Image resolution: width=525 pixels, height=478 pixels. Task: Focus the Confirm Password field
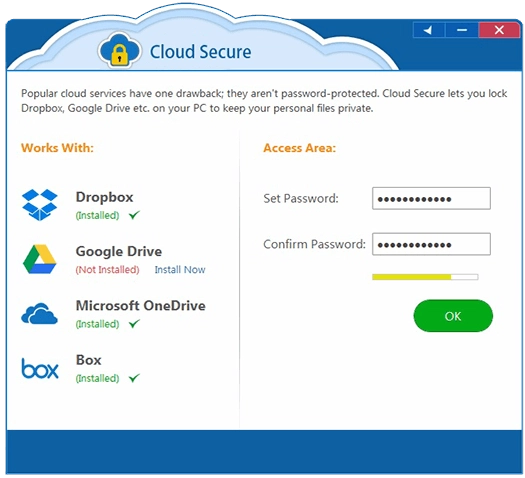(x=431, y=244)
